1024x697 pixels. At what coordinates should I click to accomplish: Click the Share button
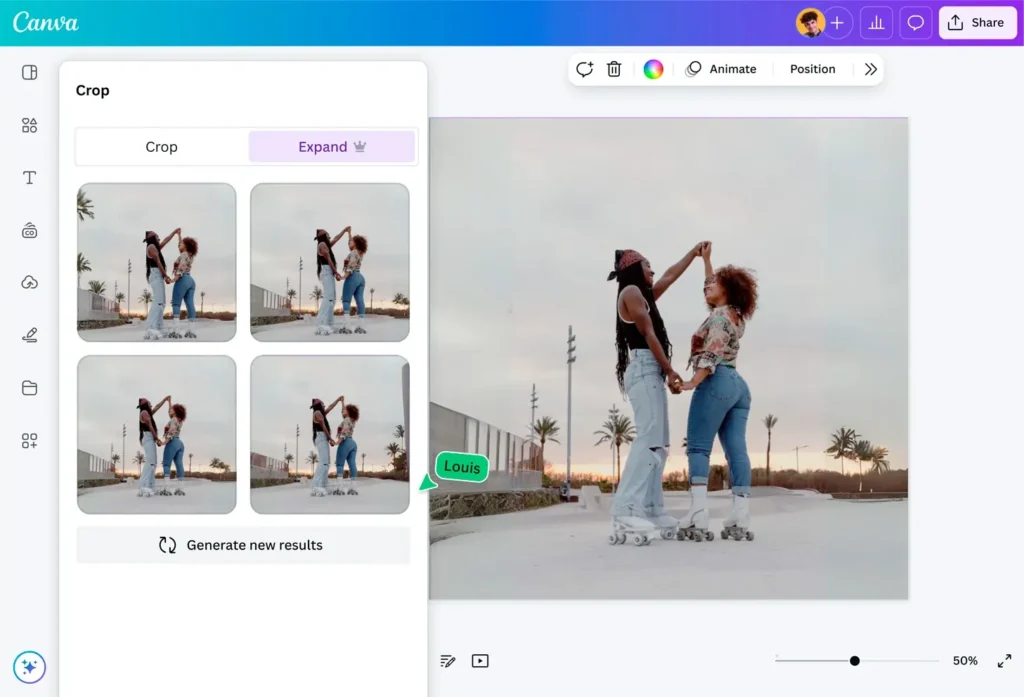click(x=977, y=22)
